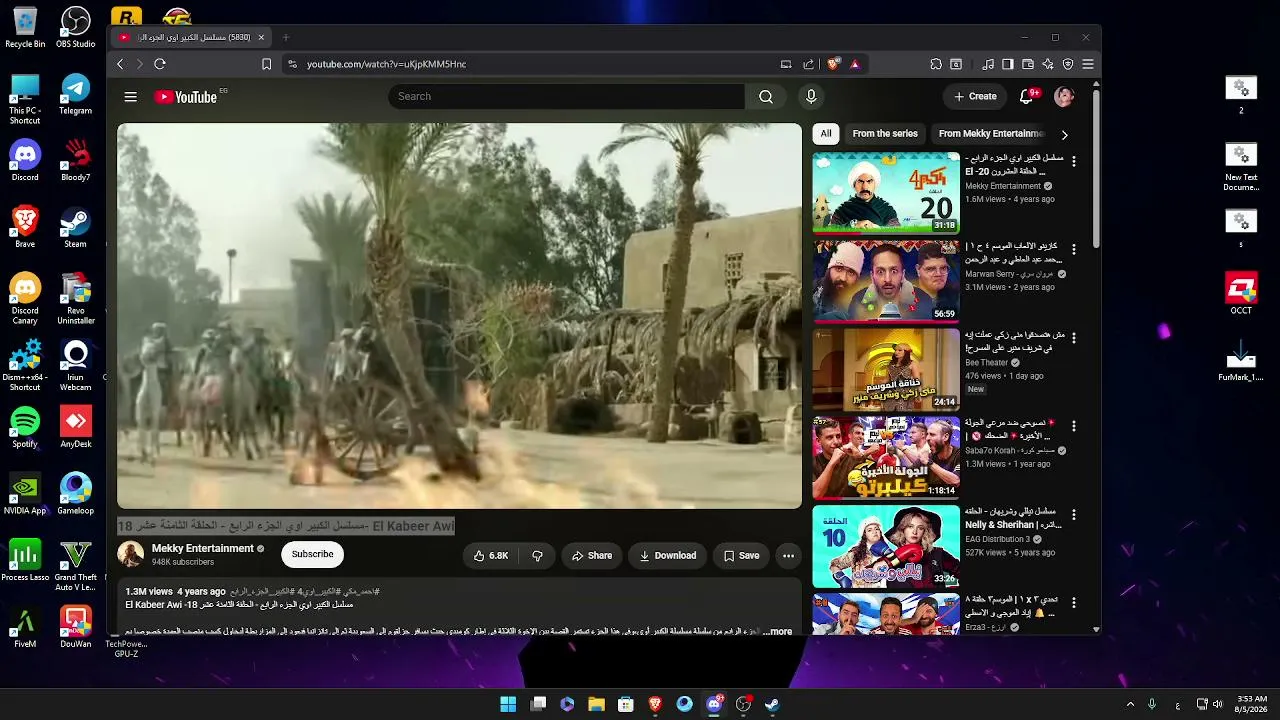Subscribe to Mekky Entertainment
Screen dimensions: 1280x720
[x=312, y=554]
